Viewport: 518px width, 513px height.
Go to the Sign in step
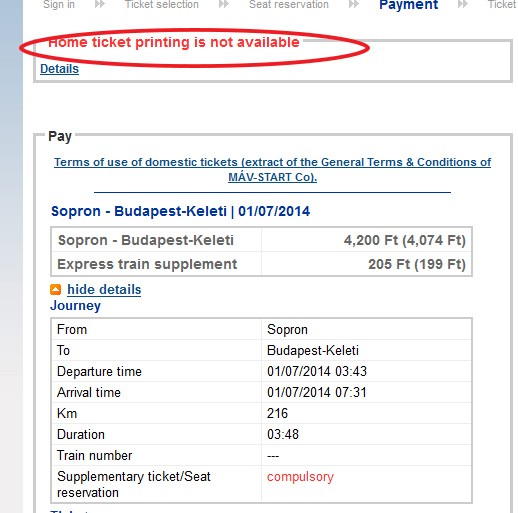point(59,5)
